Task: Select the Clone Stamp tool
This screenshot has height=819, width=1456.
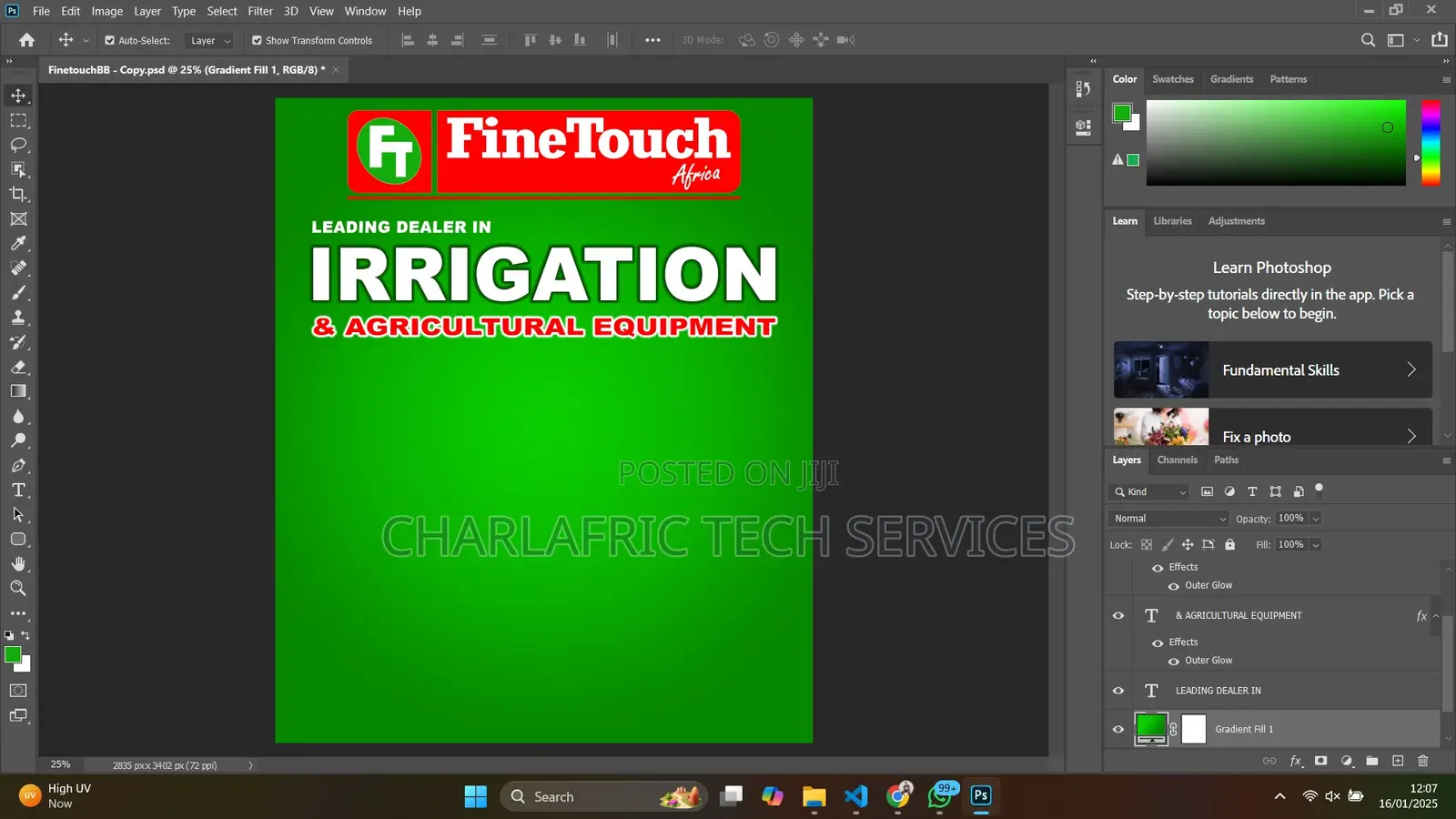Action: [18, 317]
